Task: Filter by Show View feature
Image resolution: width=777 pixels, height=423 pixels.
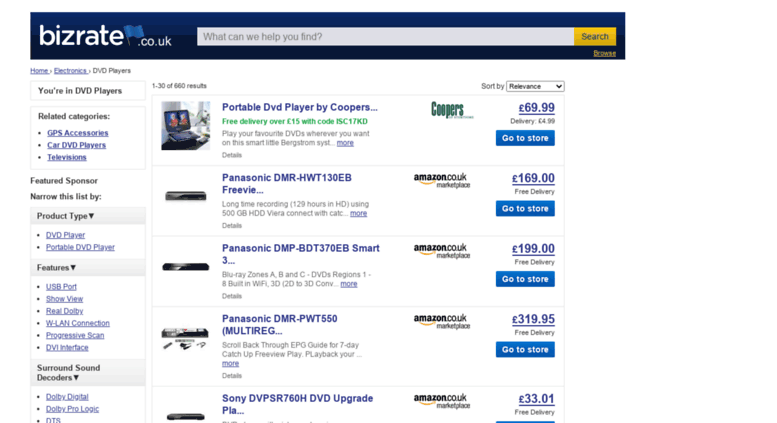Action: click(x=64, y=299)
